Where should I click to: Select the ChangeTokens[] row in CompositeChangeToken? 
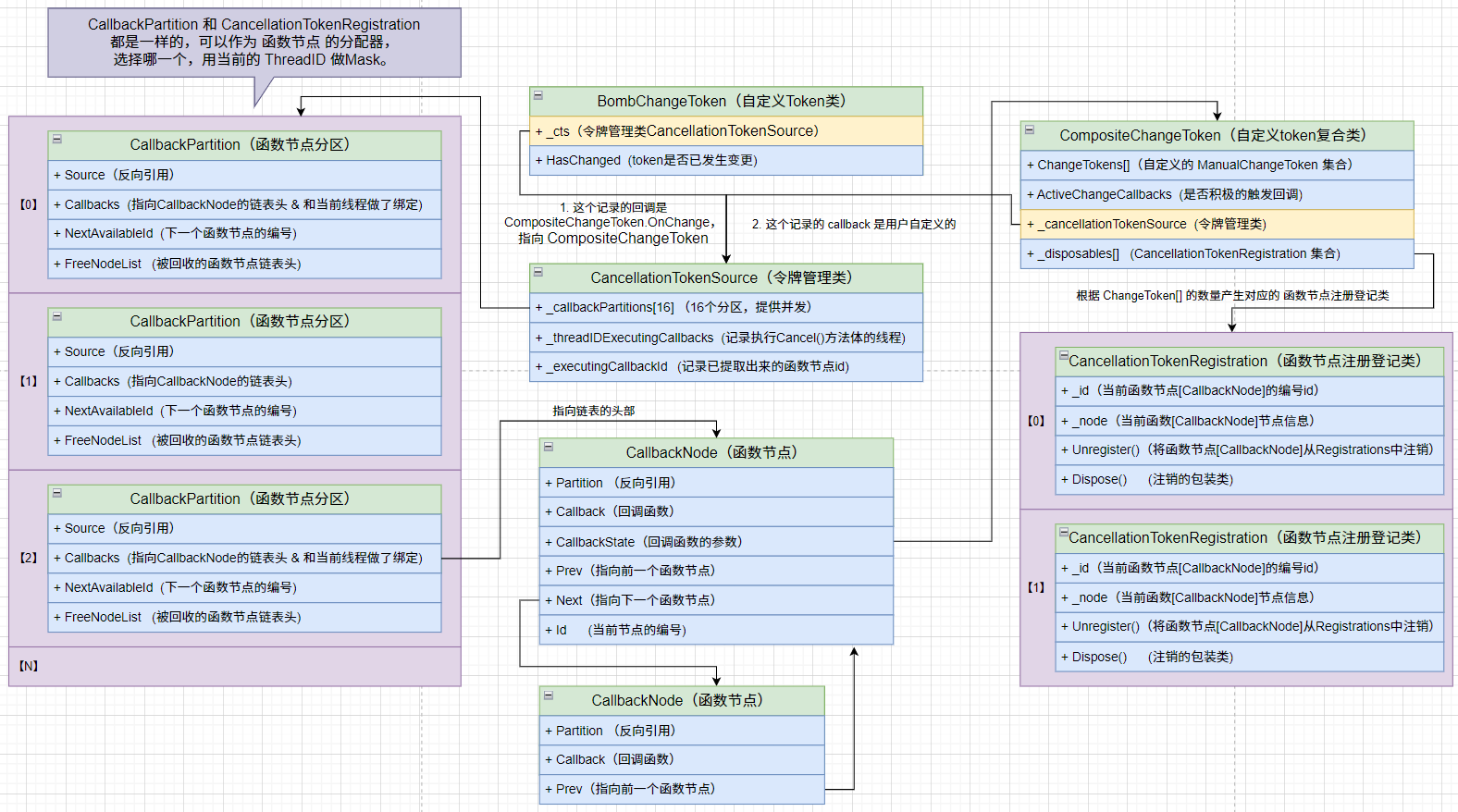point(1217,165)
